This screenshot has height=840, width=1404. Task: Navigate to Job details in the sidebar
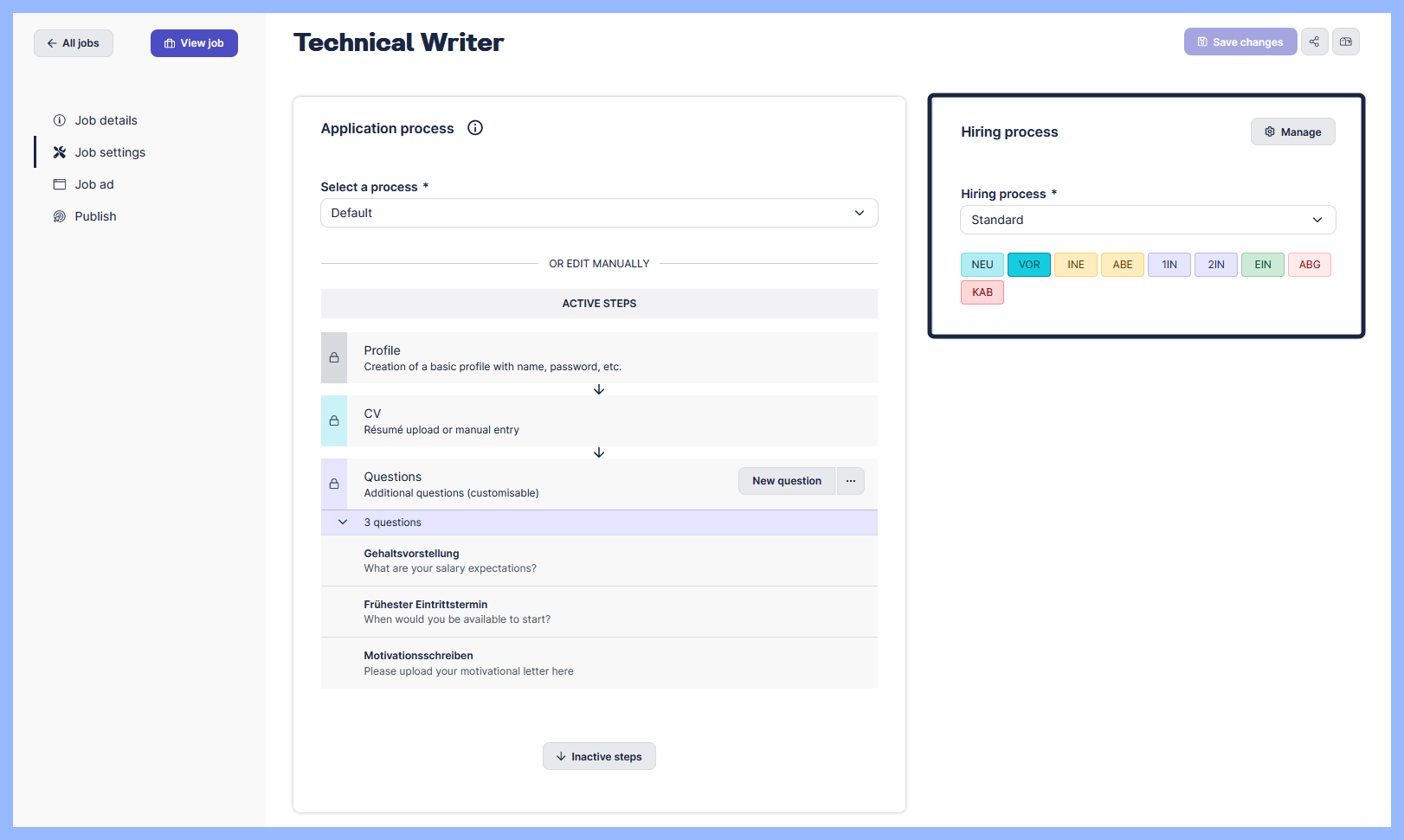(x=105, y=120)
